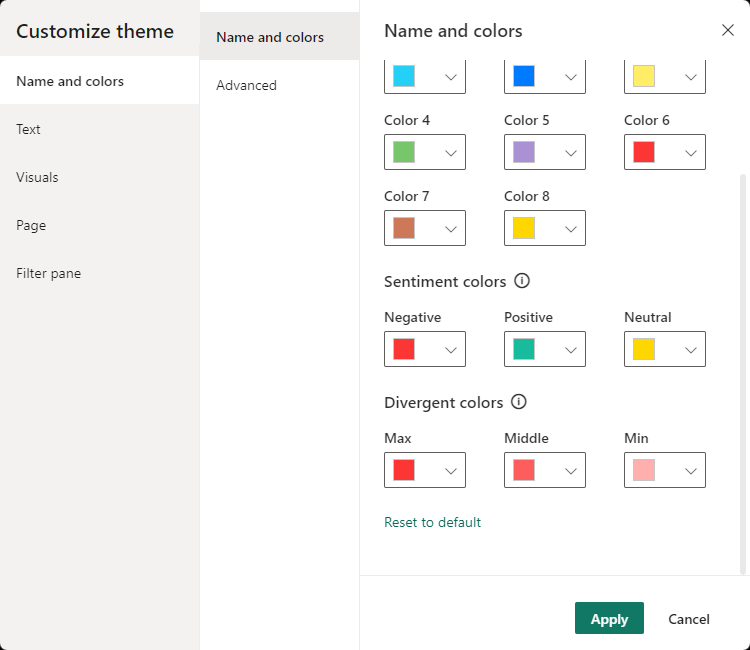The width and height of the screenshot is (750, 650).
Task: Click the Sentiment colors info icon
Action: [522, 282]
